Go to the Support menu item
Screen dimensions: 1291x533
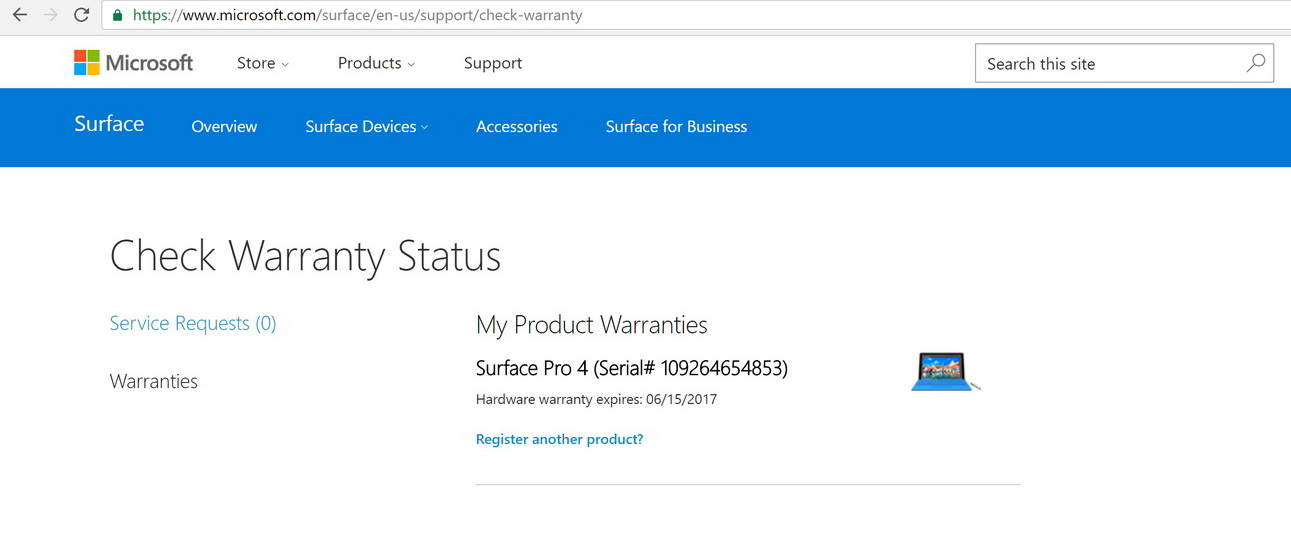click(492, 63)
